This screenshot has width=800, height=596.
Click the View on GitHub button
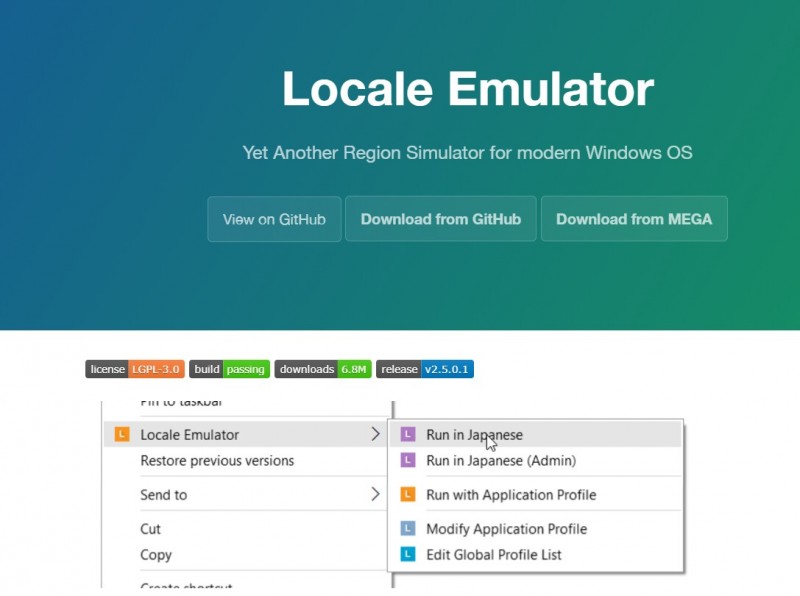(x=274, y=219)
